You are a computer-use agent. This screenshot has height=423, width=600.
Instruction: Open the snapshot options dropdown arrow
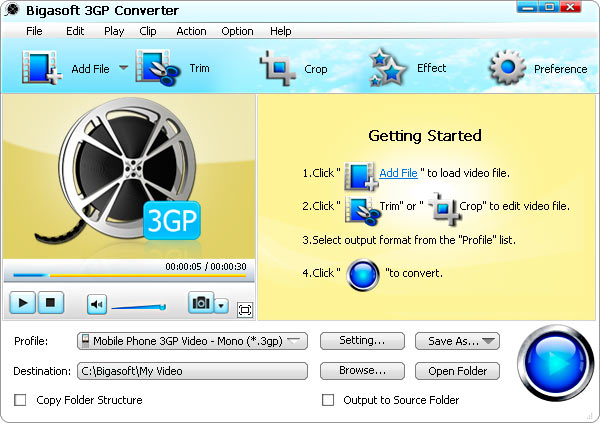pos(221,305)
